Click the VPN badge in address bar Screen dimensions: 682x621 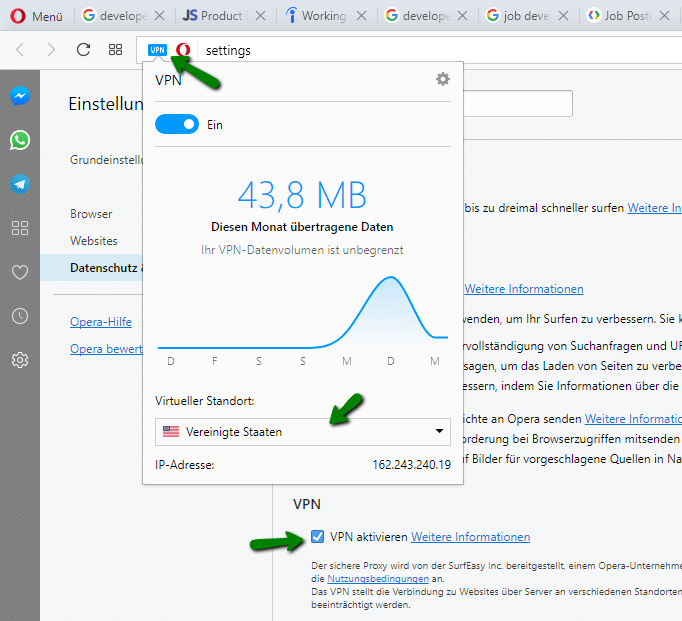tap(157, 50)
